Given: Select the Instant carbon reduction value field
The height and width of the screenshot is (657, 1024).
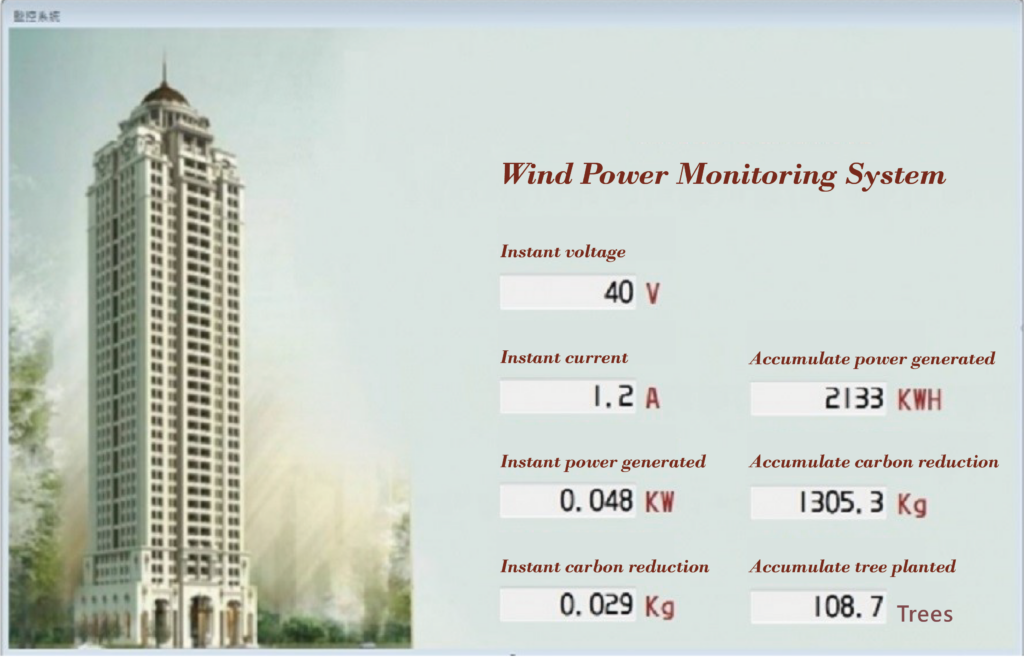Looking at the screenshot, I should (568, 605).
